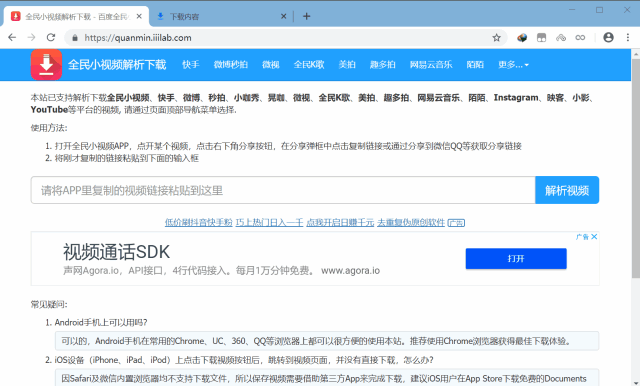View site security lock info
Screen dimensions: 640x386
tap(75, 38)
